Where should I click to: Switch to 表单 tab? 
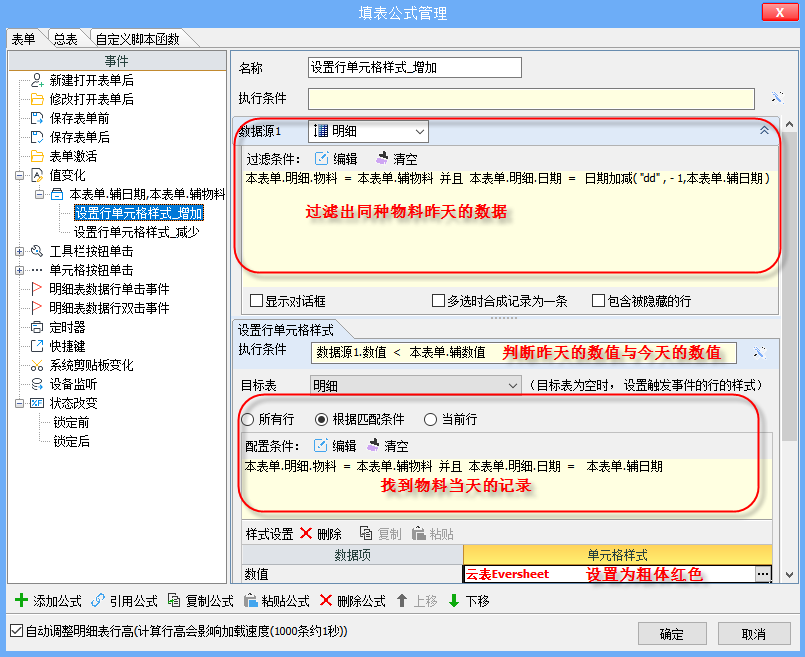tap(24, 39)
